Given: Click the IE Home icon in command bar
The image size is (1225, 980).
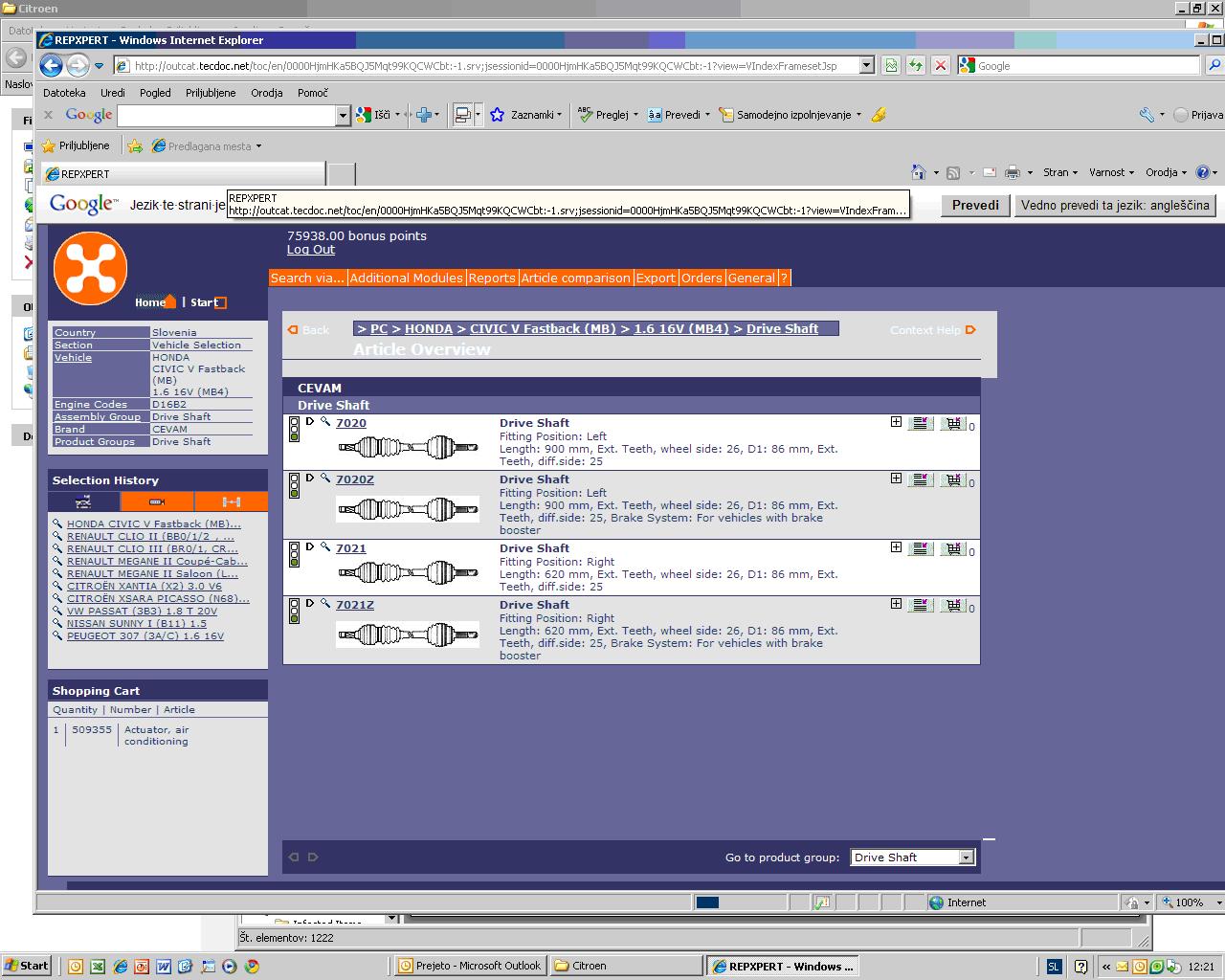Looking at the screenshot, I should point(919,172).
